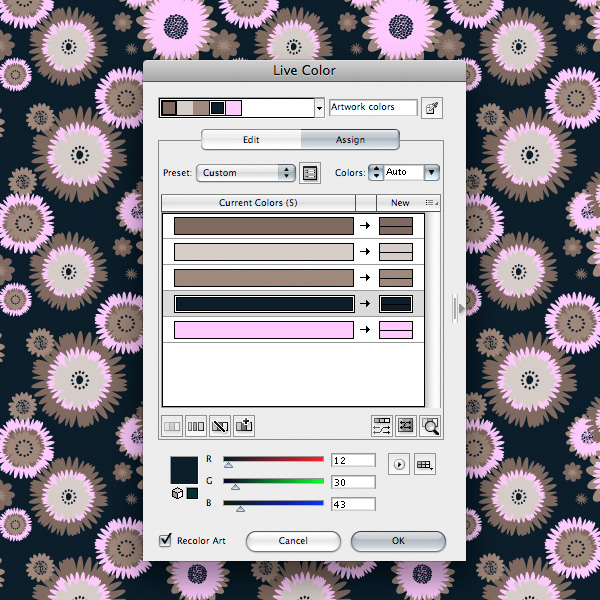
Task: Click the out of gamut cube icon
Action: (177, 493)
